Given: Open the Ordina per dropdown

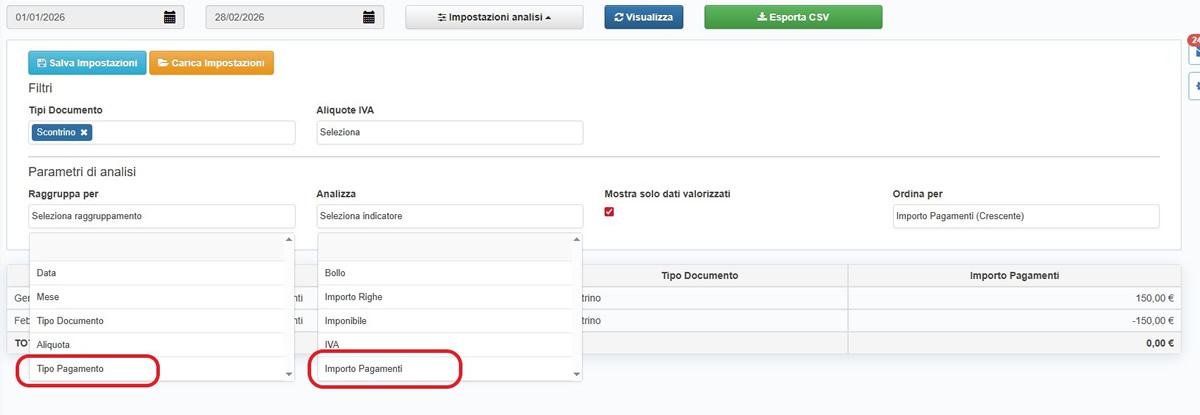Looking at the screenshot, I should pos(1025,216).
